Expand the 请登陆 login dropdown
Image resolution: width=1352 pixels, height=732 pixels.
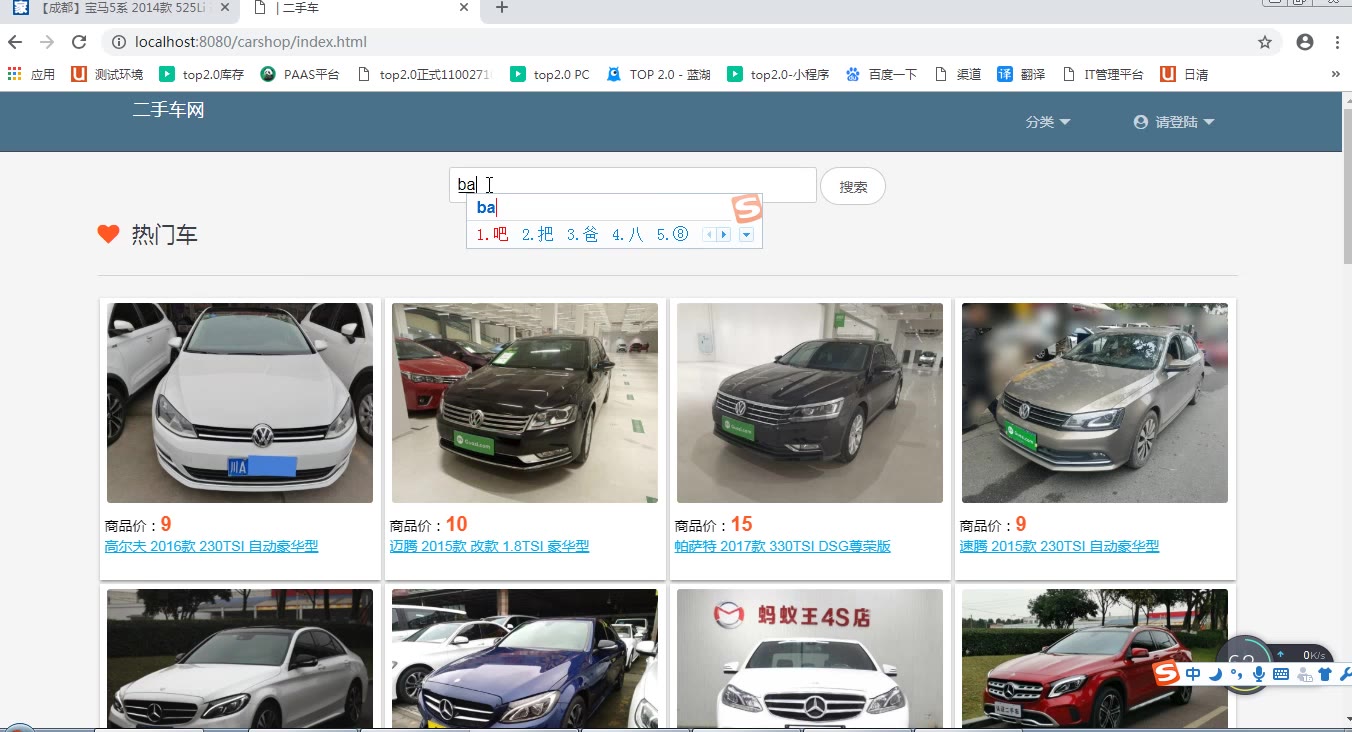[1174, 122]
